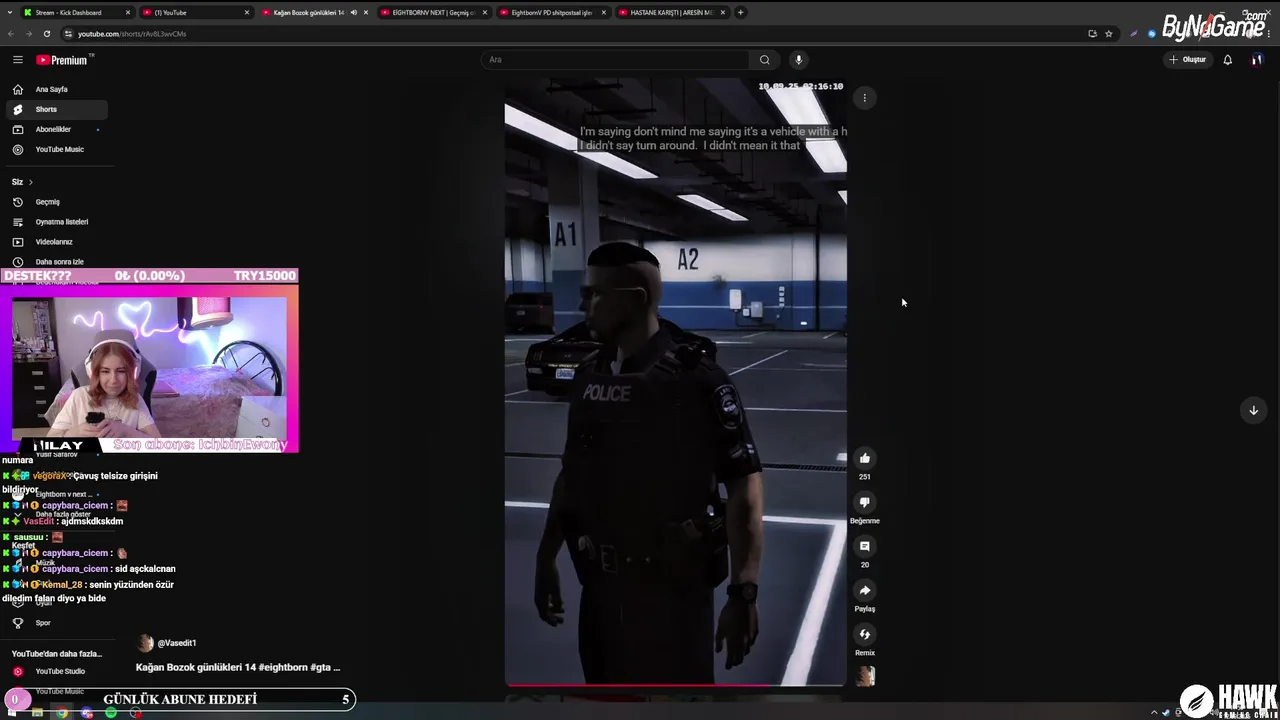This screenshot has width=1280, height=720.
Task: Go to Ana Sayfa in sidebar
Action: (x=56, y=89)
